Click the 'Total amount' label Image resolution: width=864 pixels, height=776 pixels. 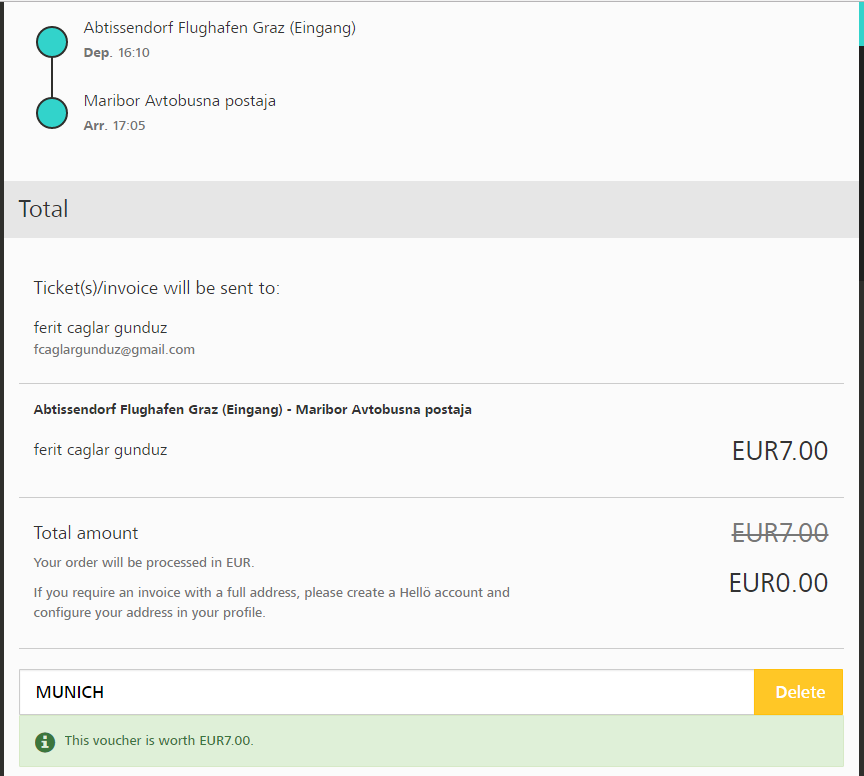(86, 533)
